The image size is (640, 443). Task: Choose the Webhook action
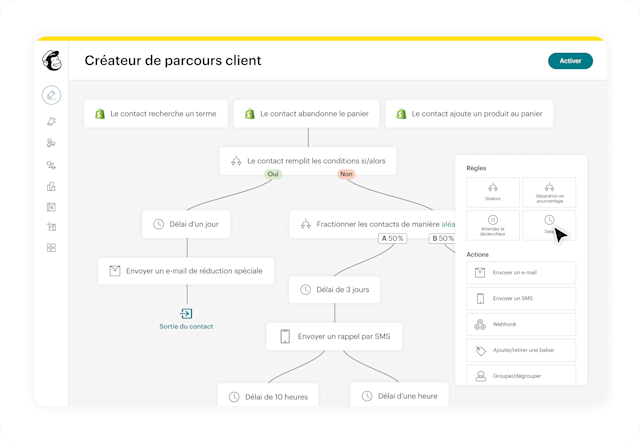(521, 325)
